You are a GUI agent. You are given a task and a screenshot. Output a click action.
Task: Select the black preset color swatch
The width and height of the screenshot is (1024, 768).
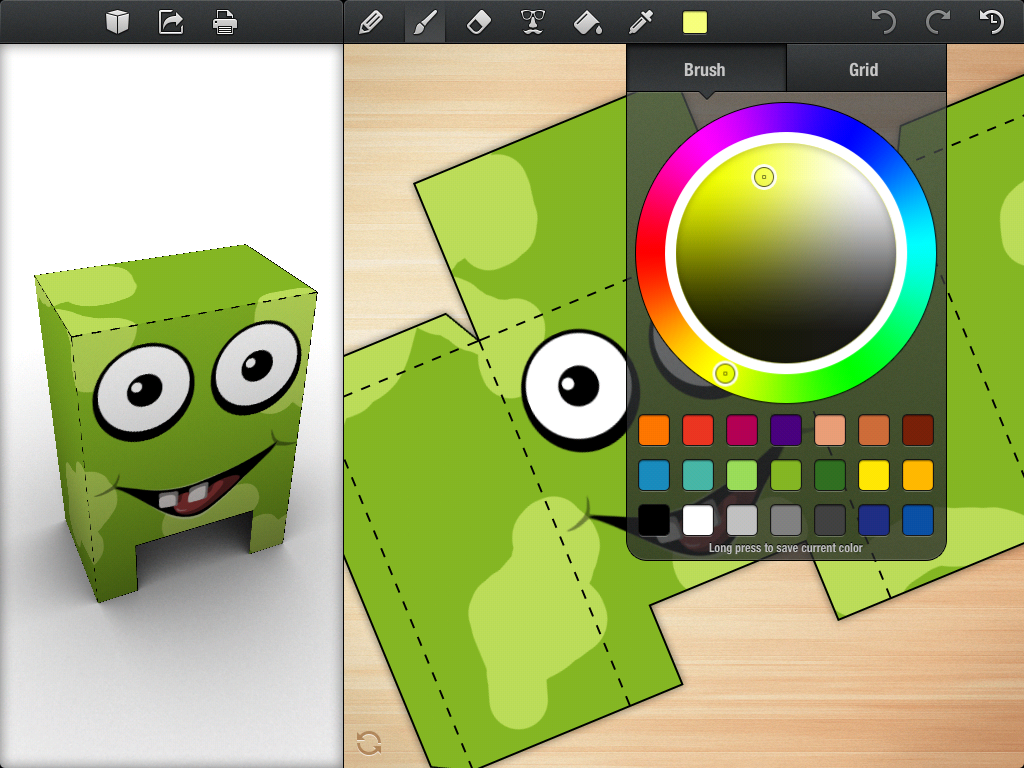tap(654, 520)
